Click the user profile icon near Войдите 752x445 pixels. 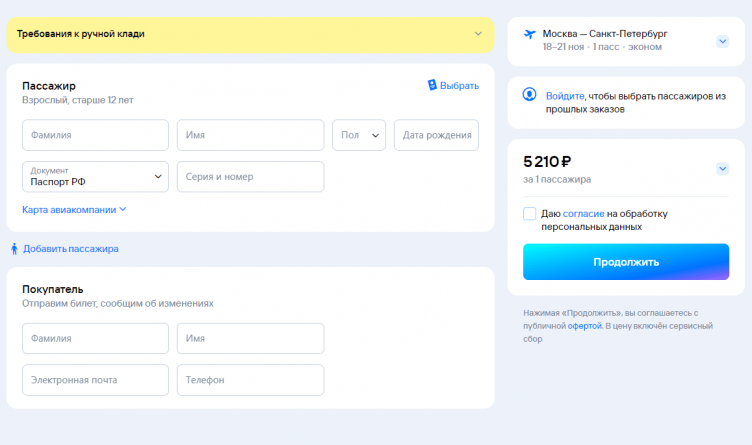tap(530, 95)
